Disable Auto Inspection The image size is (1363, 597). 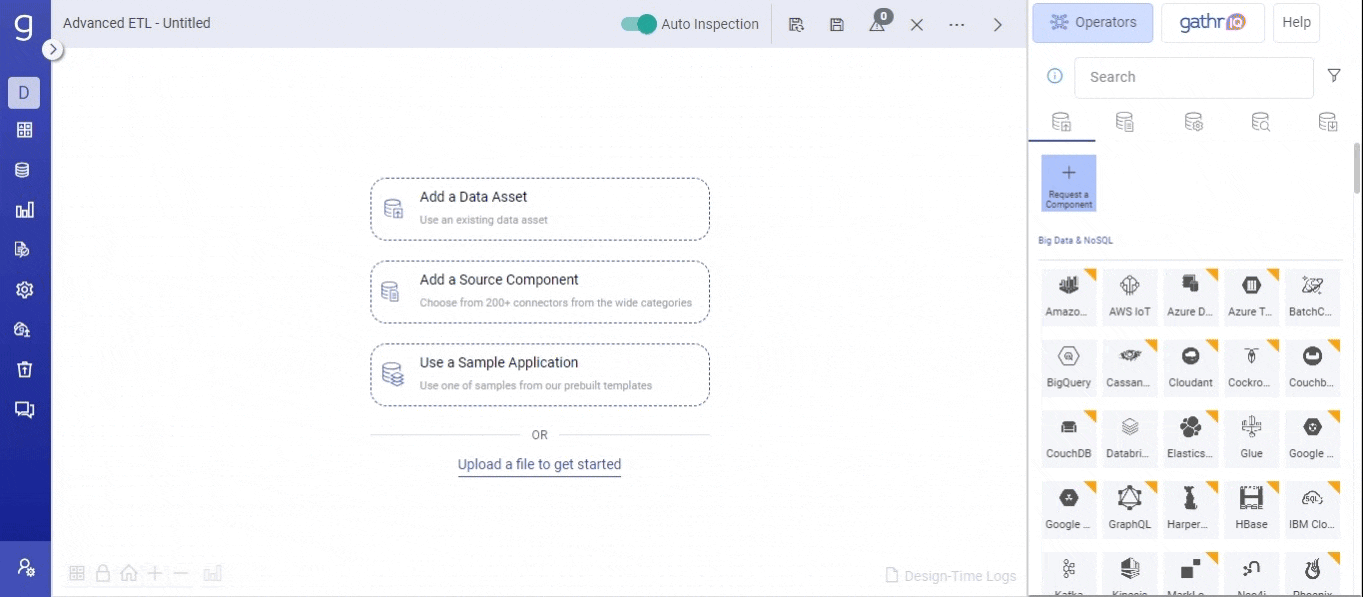(639, 23)
